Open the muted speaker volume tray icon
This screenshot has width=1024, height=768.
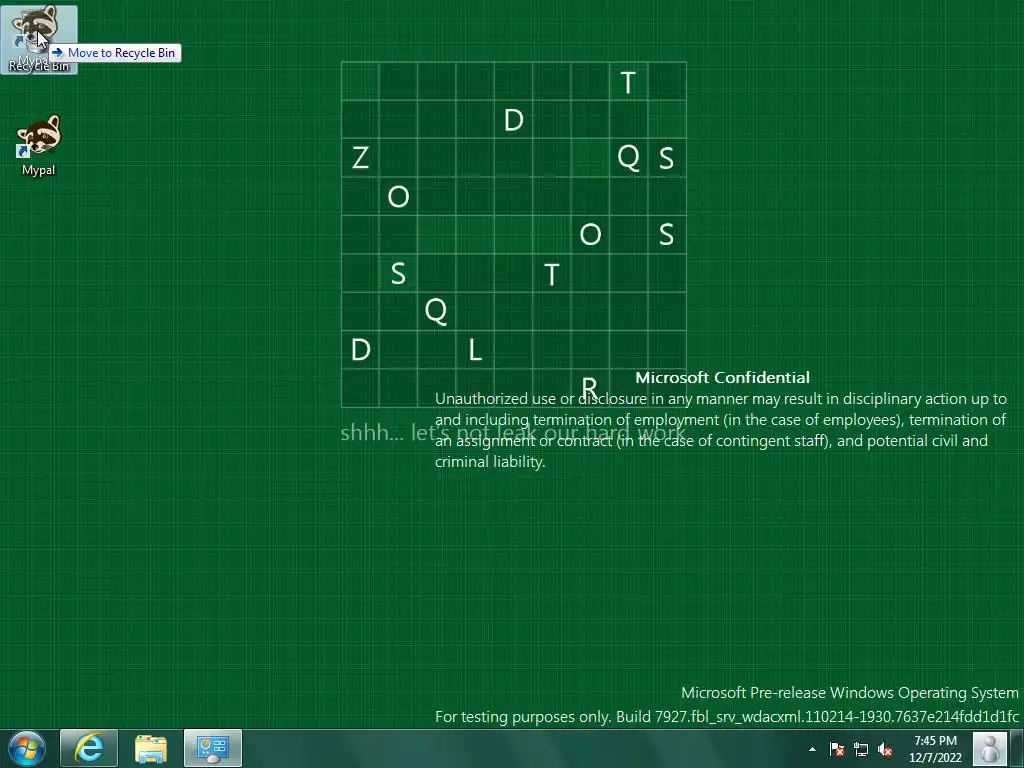click(885, 749)
